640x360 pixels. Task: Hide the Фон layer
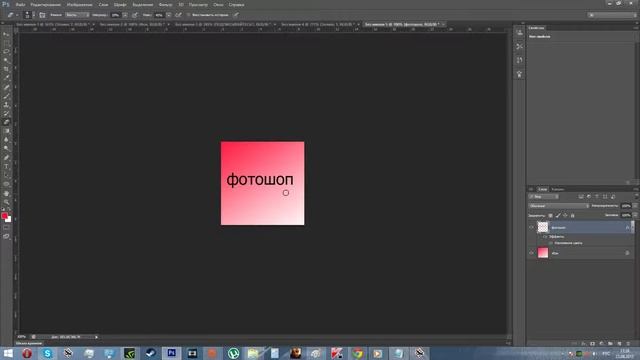[531, 253]
